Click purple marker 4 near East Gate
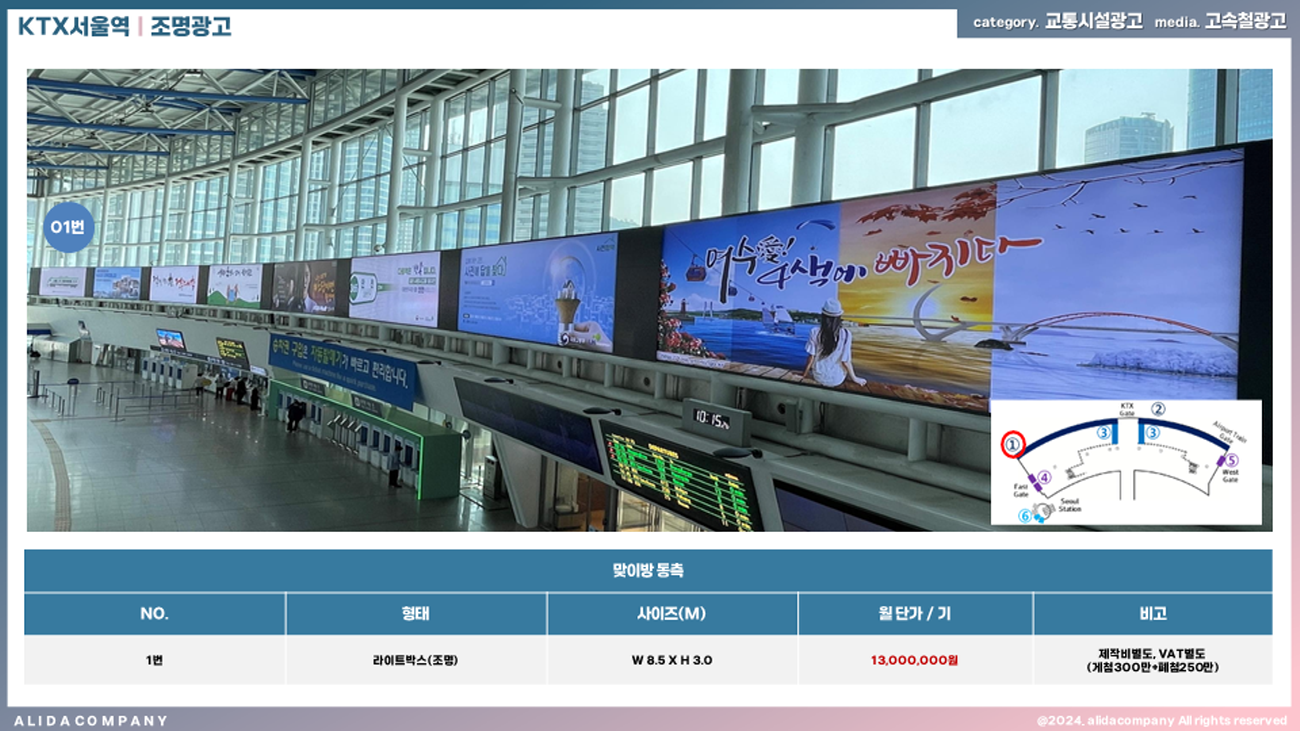 pos(1044,478)
